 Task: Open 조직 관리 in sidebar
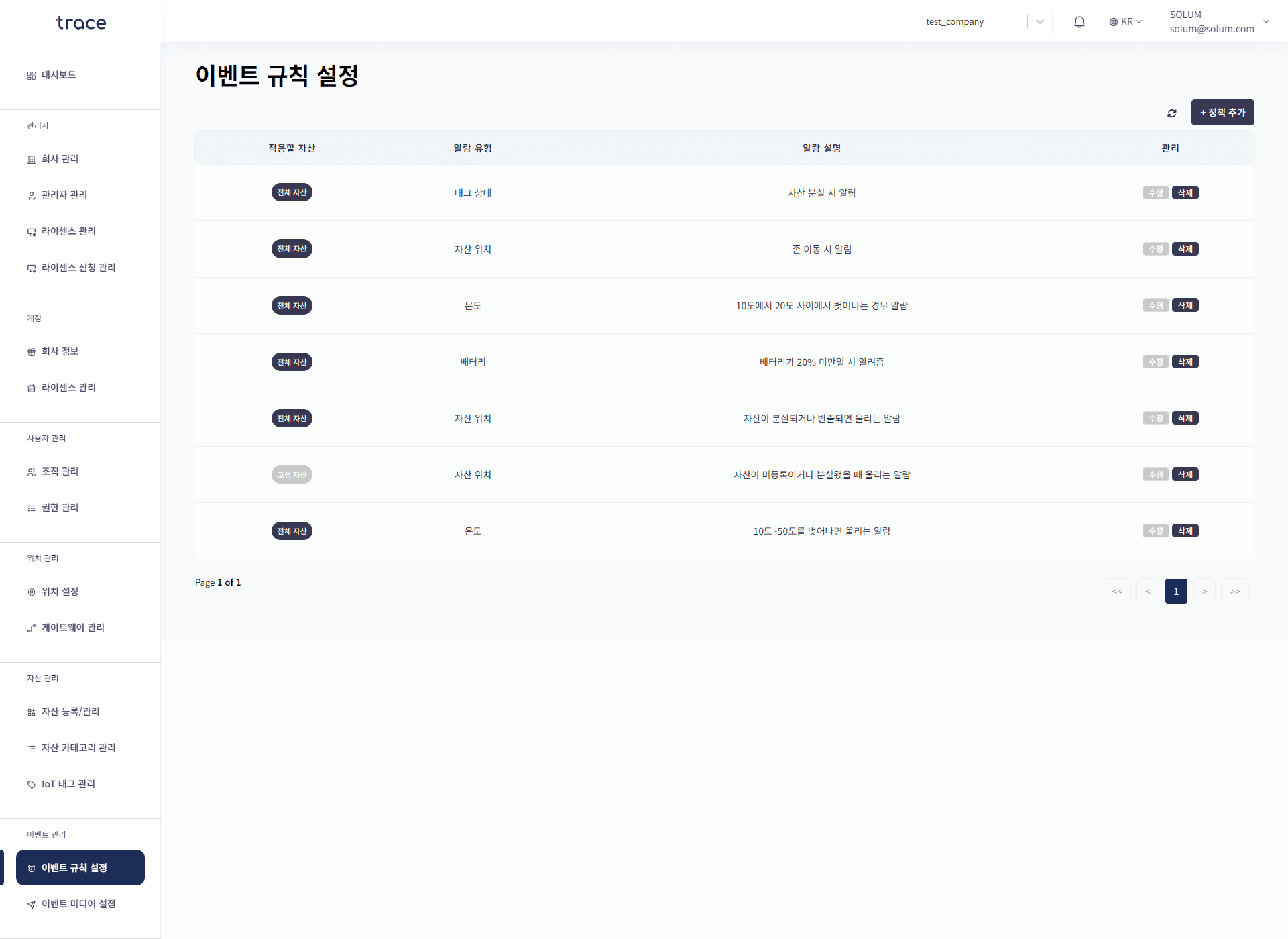[x=60, y=472]
